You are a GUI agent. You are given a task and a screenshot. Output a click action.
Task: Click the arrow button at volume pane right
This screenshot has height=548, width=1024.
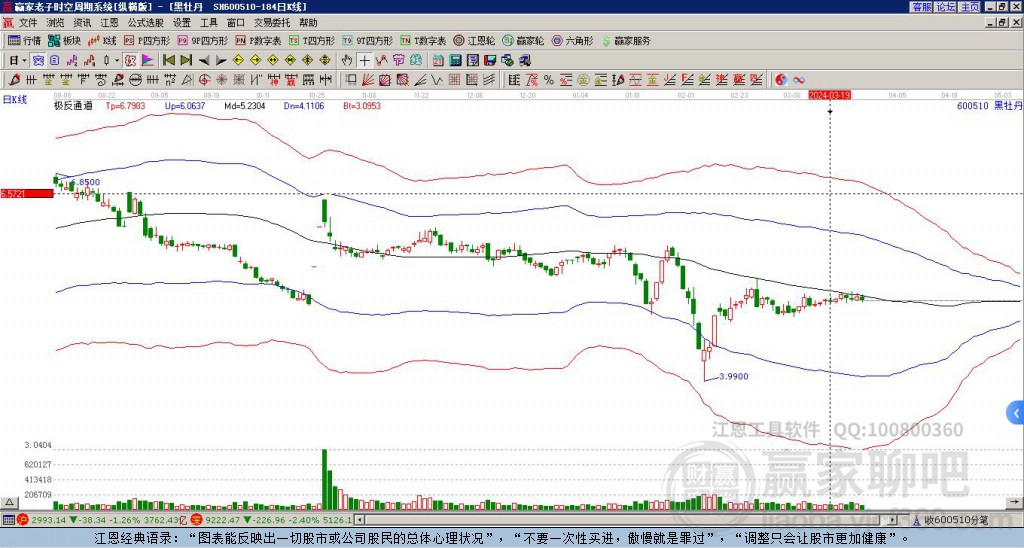(x=1016, y=502)
